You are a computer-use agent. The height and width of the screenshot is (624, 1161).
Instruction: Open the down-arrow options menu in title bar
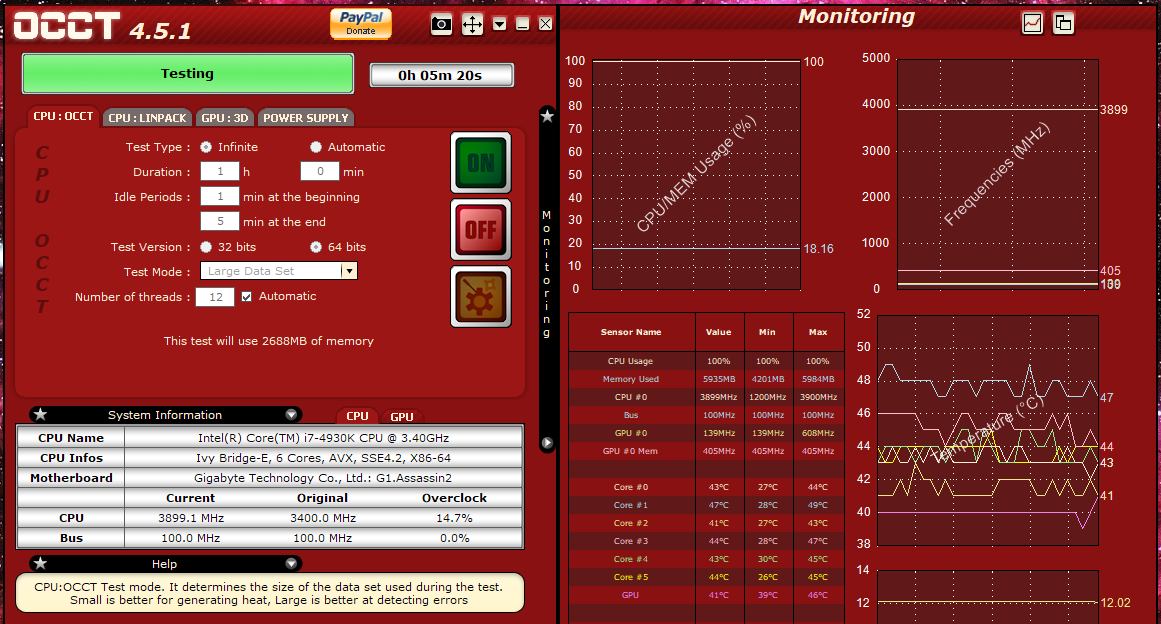coord(500,24)
